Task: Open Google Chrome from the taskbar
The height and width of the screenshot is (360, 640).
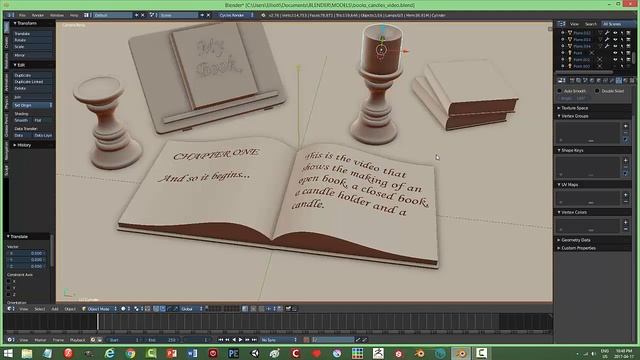Action: (x=130, y=353)
